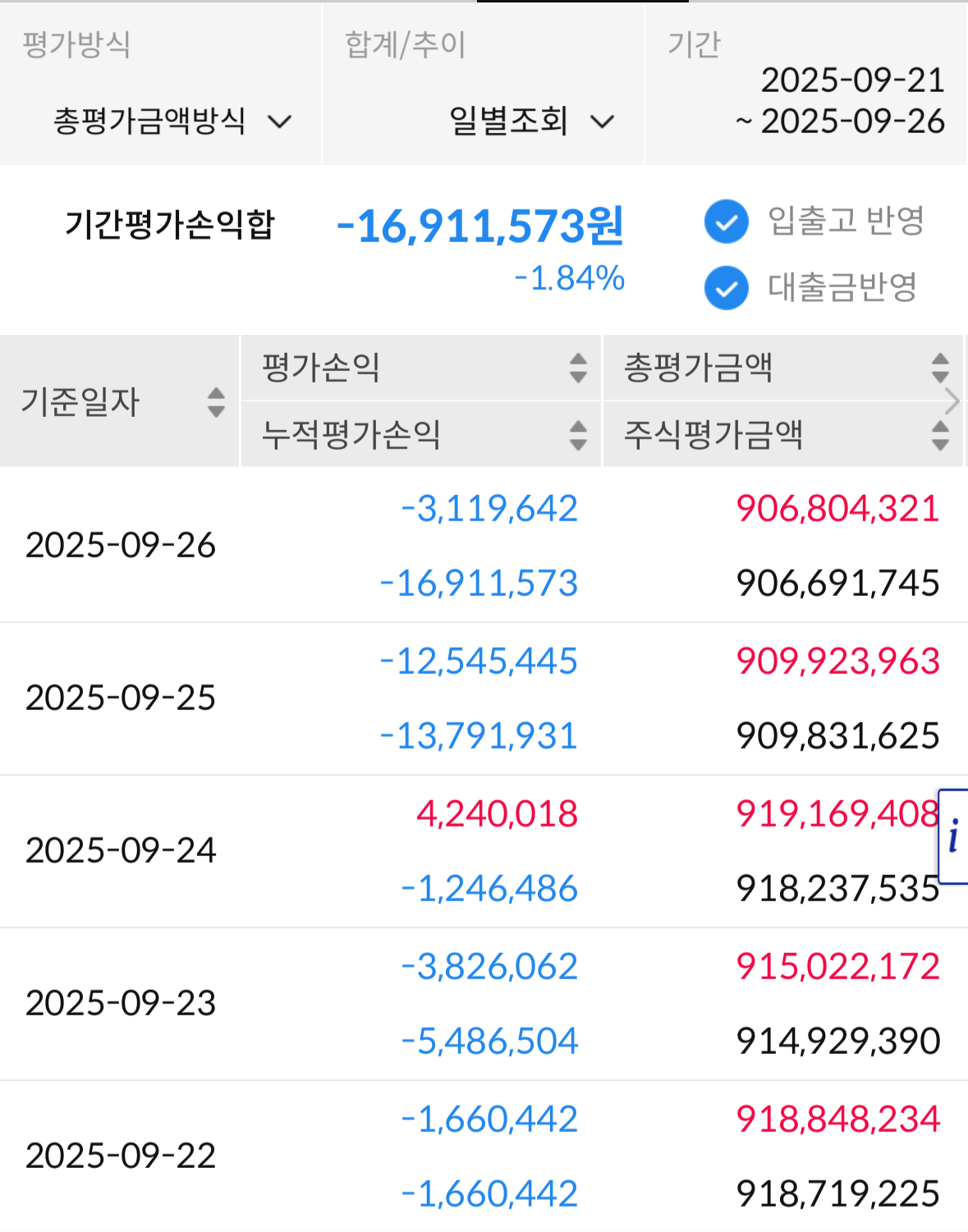Sort by 누적평가손익 column arrows
The height and width of the screenshot is (1232, 968).
578,435
